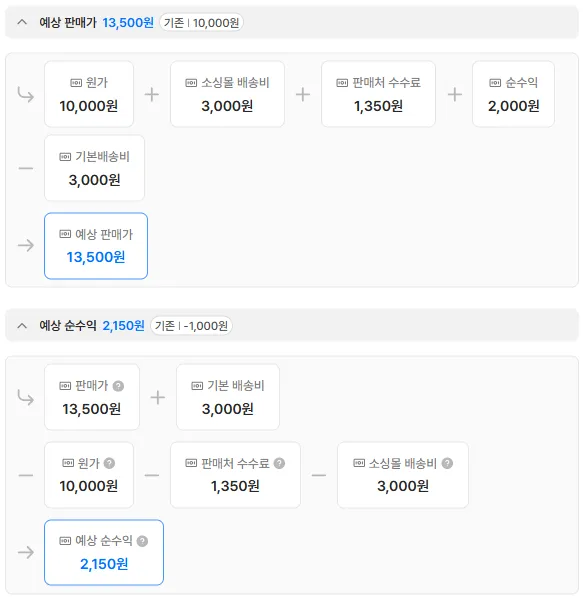Image resolution: width=583 pixels, height=597 pixels.
Task: Click the highlighted 예상 순수익 2,150원 result card
Action: (104, 552)
